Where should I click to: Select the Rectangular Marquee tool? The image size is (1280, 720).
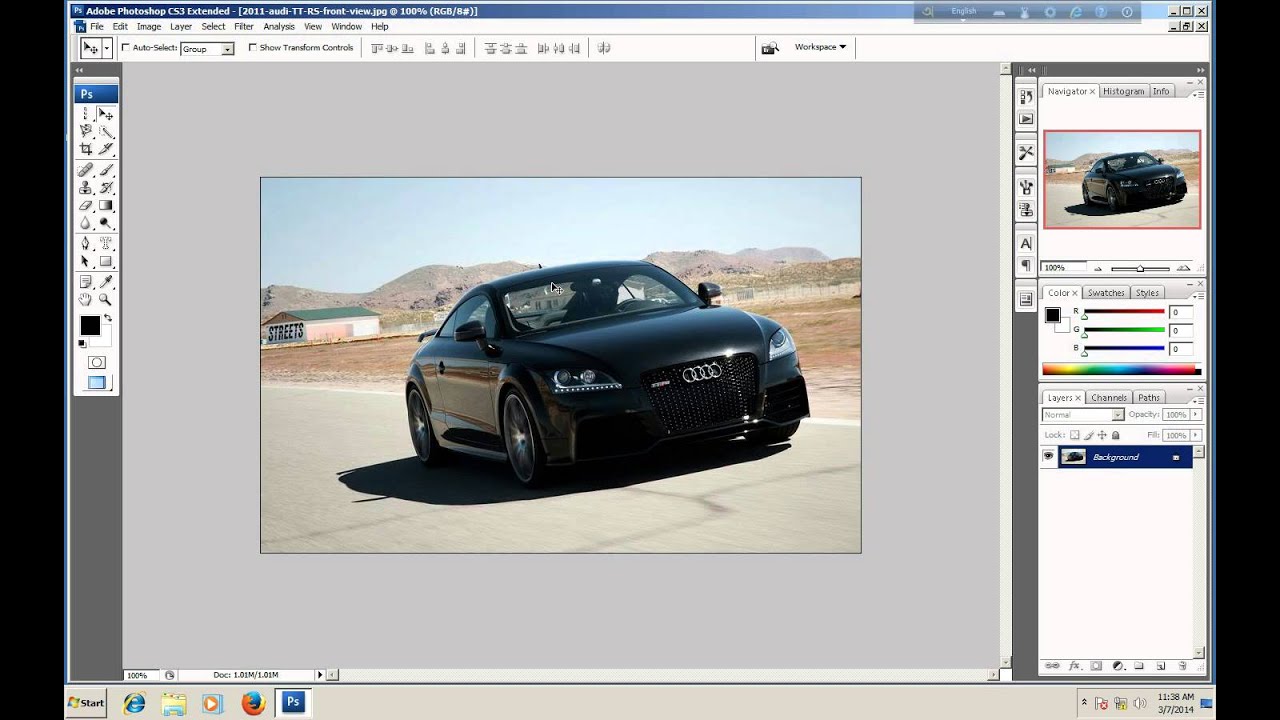pos(85,115)
